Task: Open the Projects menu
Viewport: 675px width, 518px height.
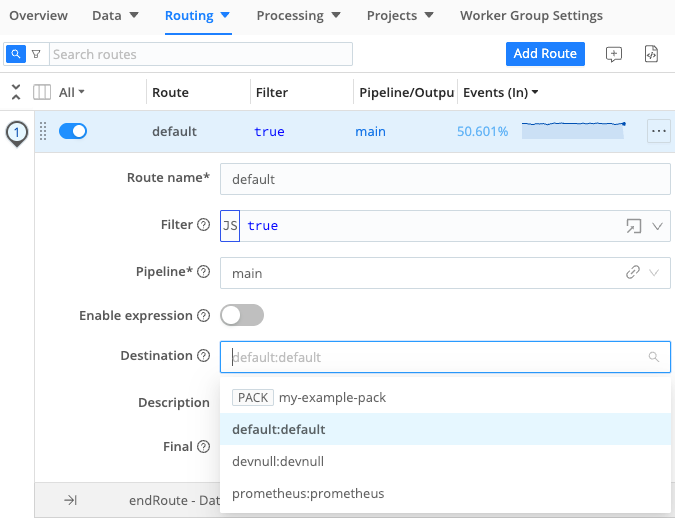Action: pyautogui.click(x=400, y=16)
